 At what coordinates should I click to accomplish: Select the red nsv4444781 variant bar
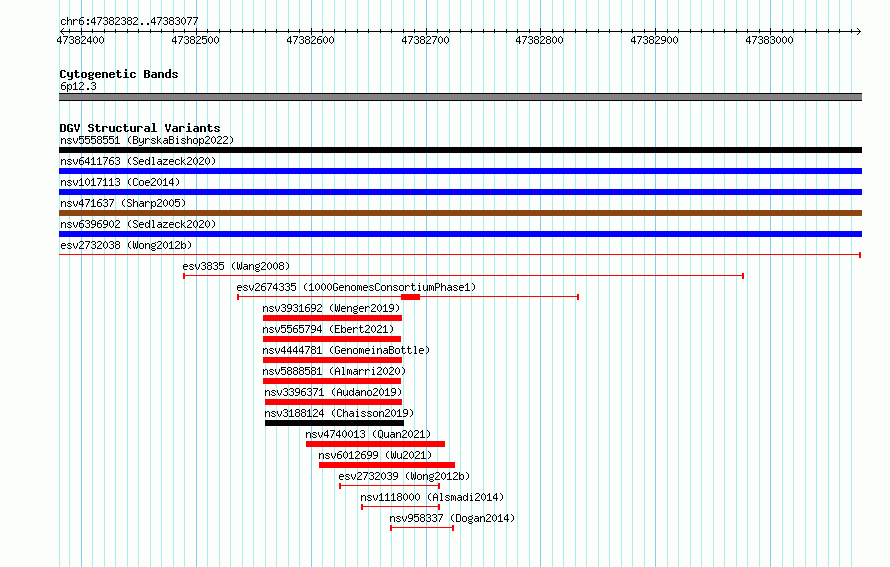pos(332,360)
